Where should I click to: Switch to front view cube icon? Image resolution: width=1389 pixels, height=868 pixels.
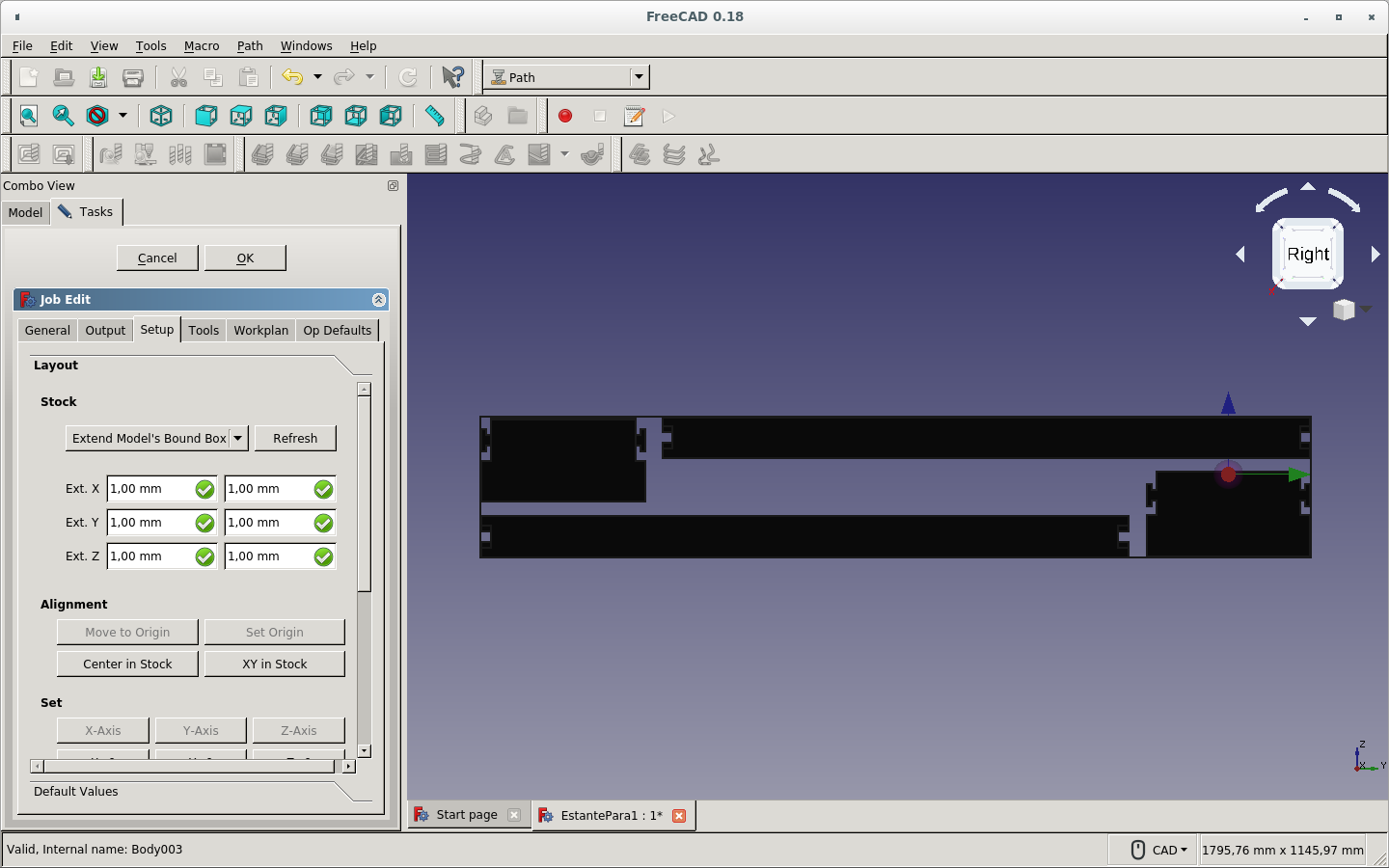[205, 116]
